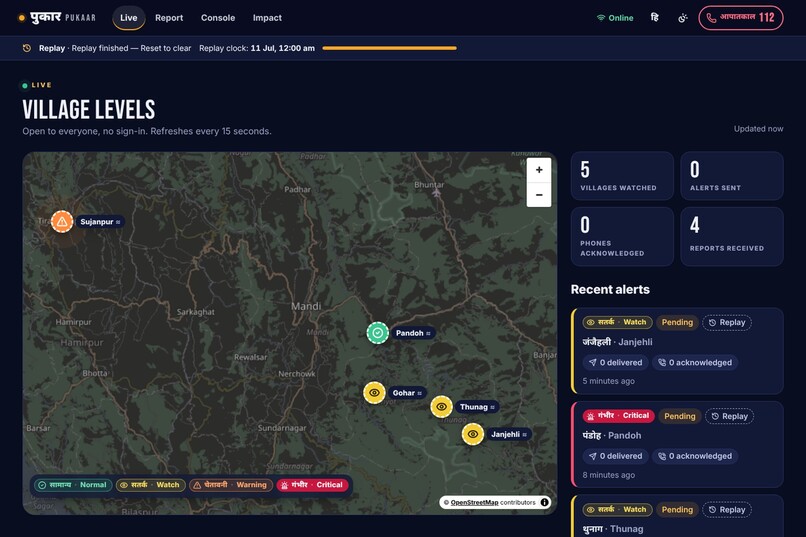Click the Critical legend chip

point(312,485)
